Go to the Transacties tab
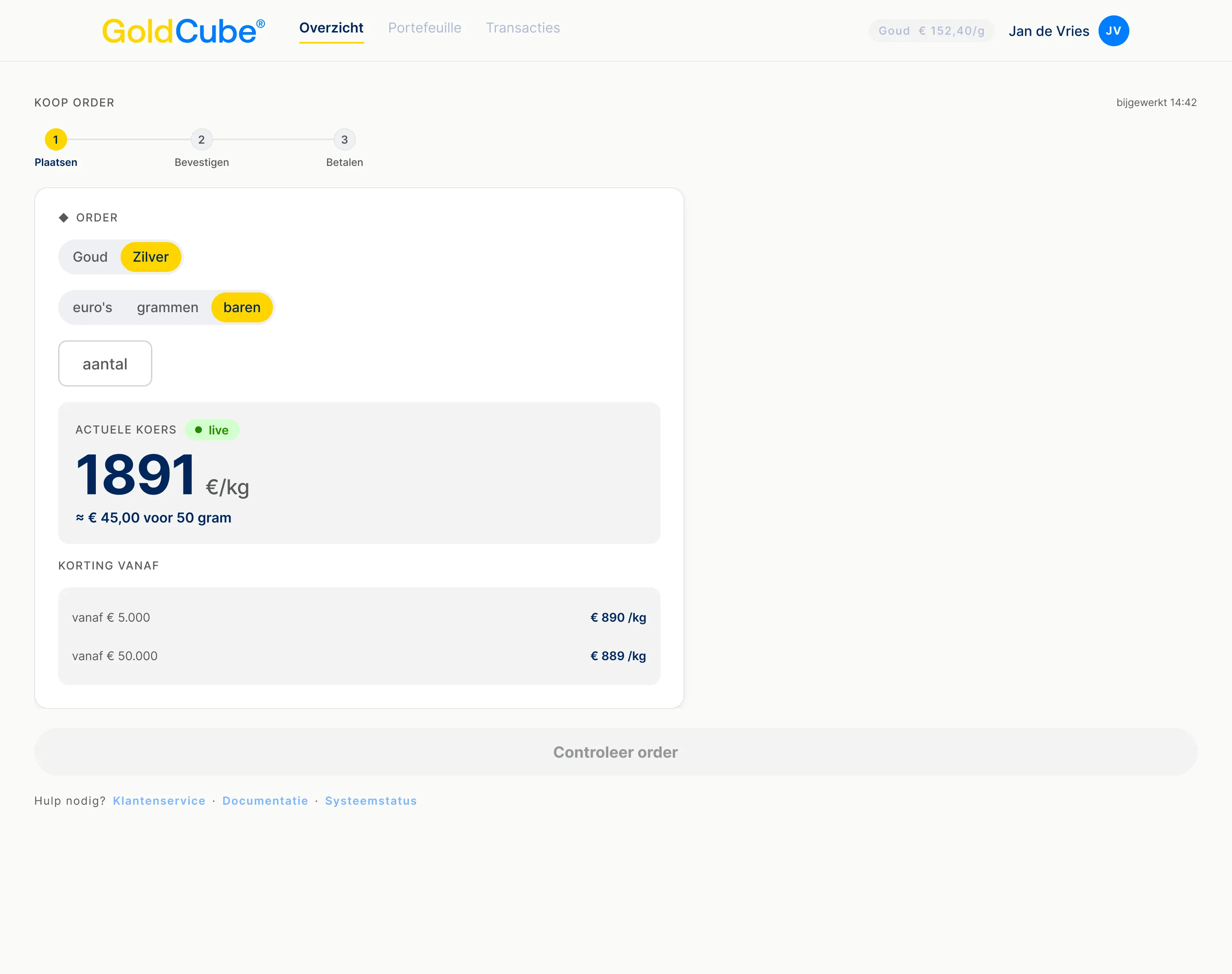This screenshot has height=974, width=1232. click(x=523, y=28)
